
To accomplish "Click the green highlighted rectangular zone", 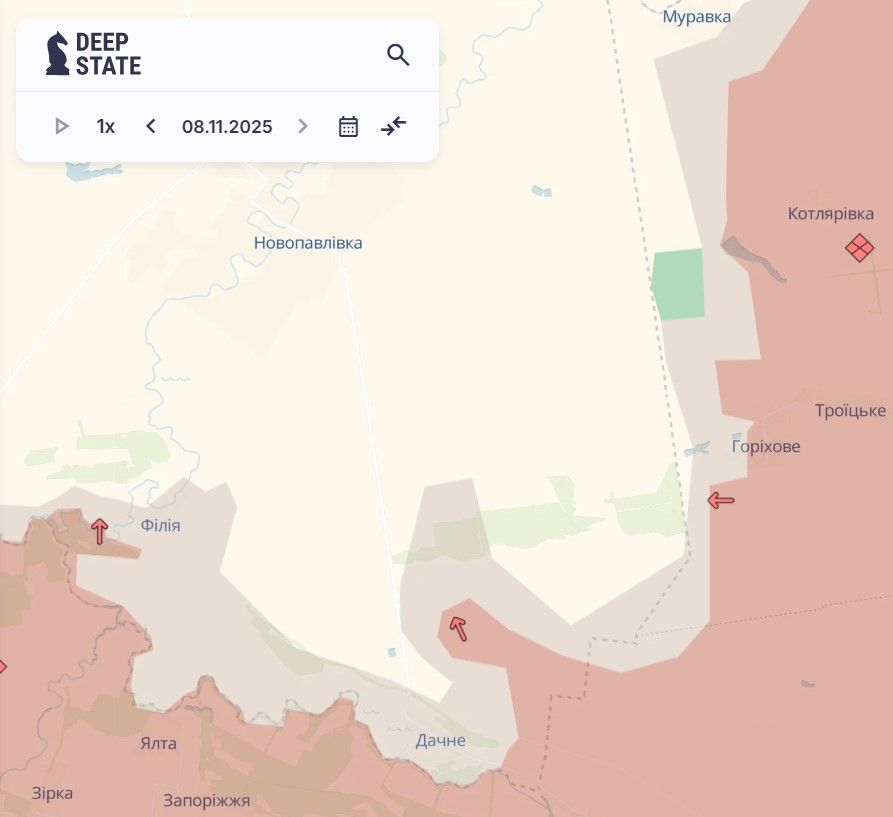I will click(x=678, y=285).
